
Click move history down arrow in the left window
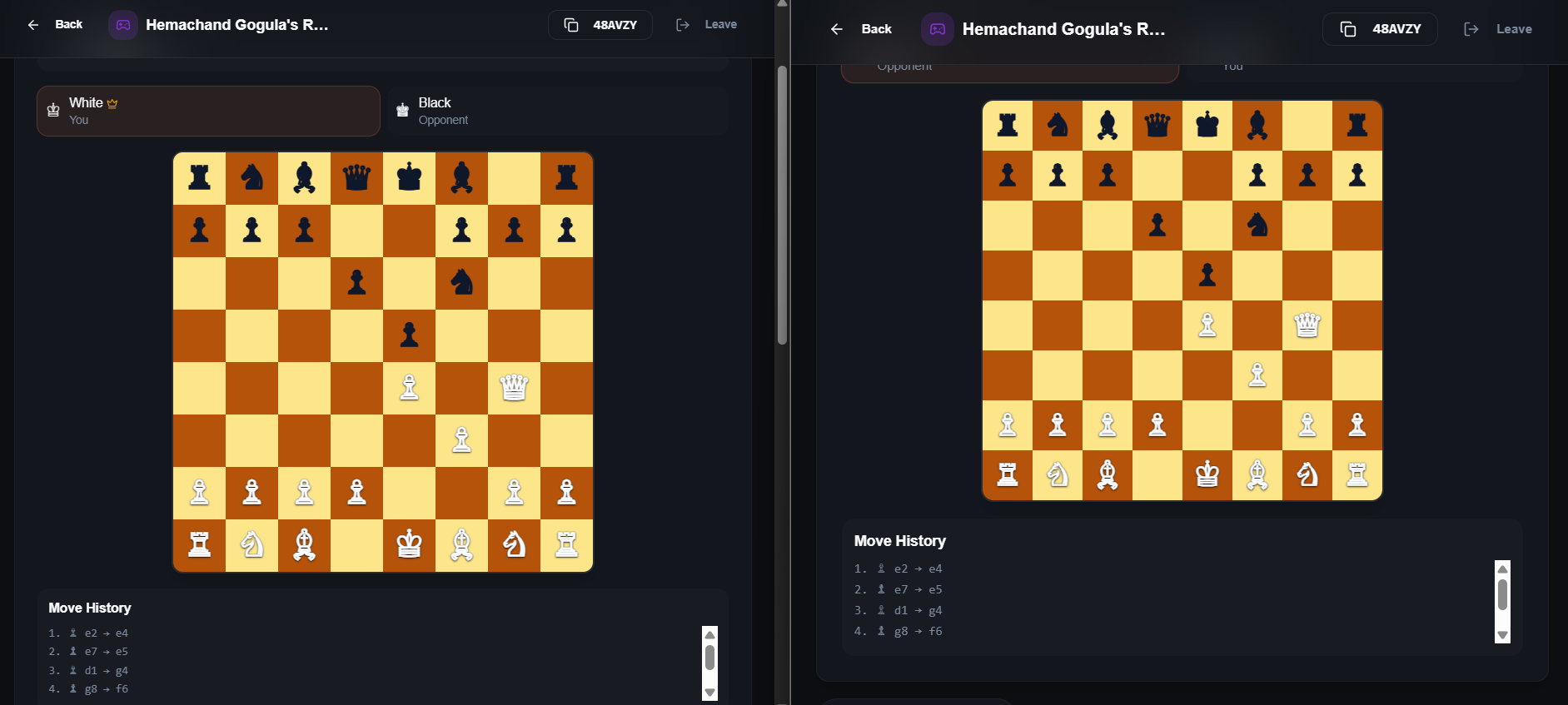click(x=709, y=693)
